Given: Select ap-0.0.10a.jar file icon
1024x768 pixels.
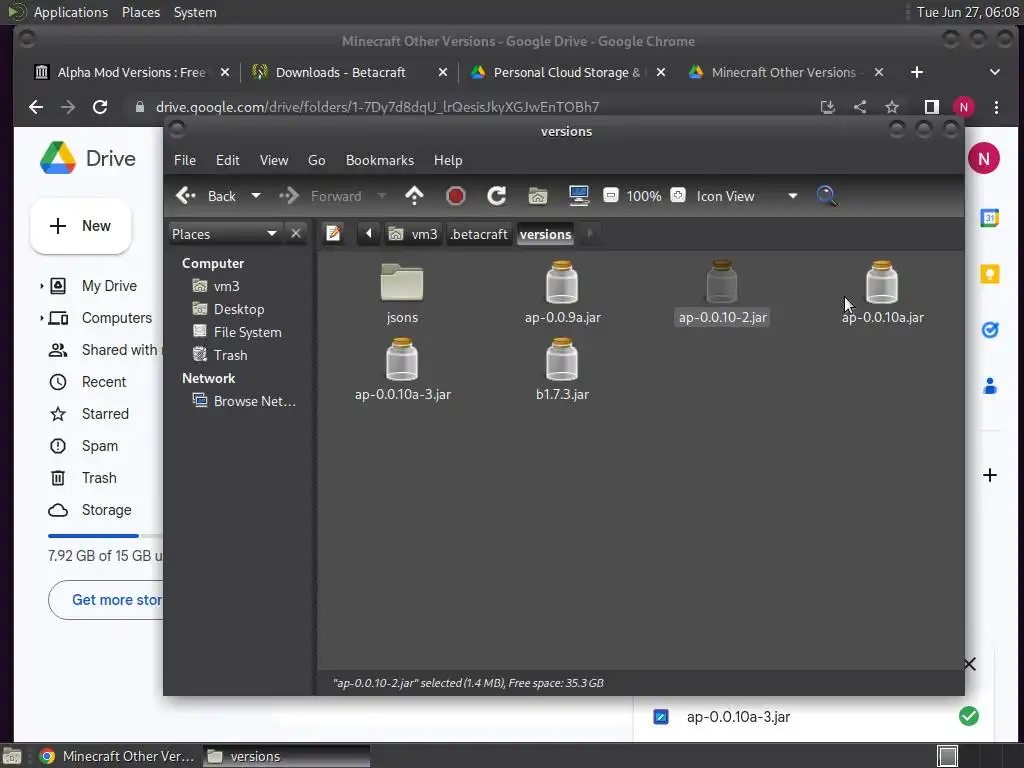Looking at the screenshot, I should pos(882,282).
